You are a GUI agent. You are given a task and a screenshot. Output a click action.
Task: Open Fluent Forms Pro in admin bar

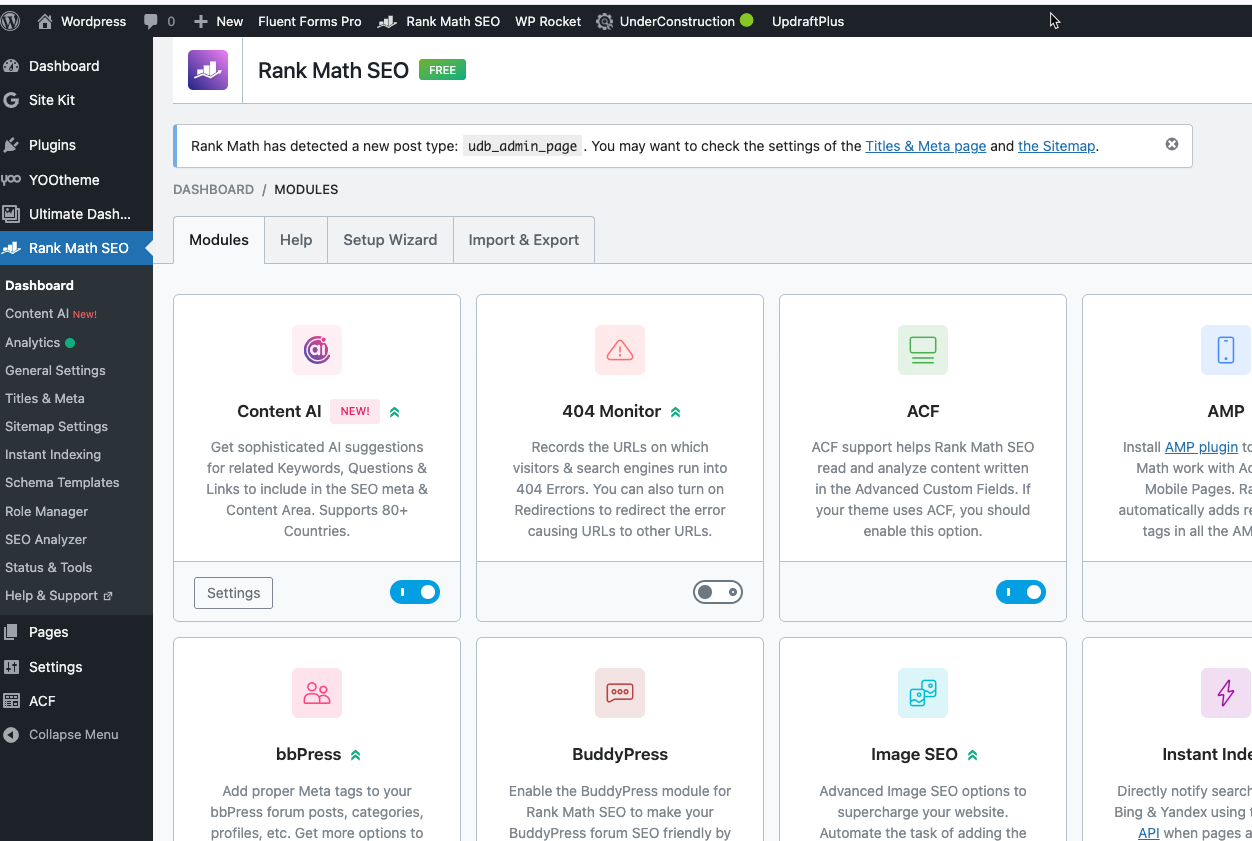[x=310, y=21]
